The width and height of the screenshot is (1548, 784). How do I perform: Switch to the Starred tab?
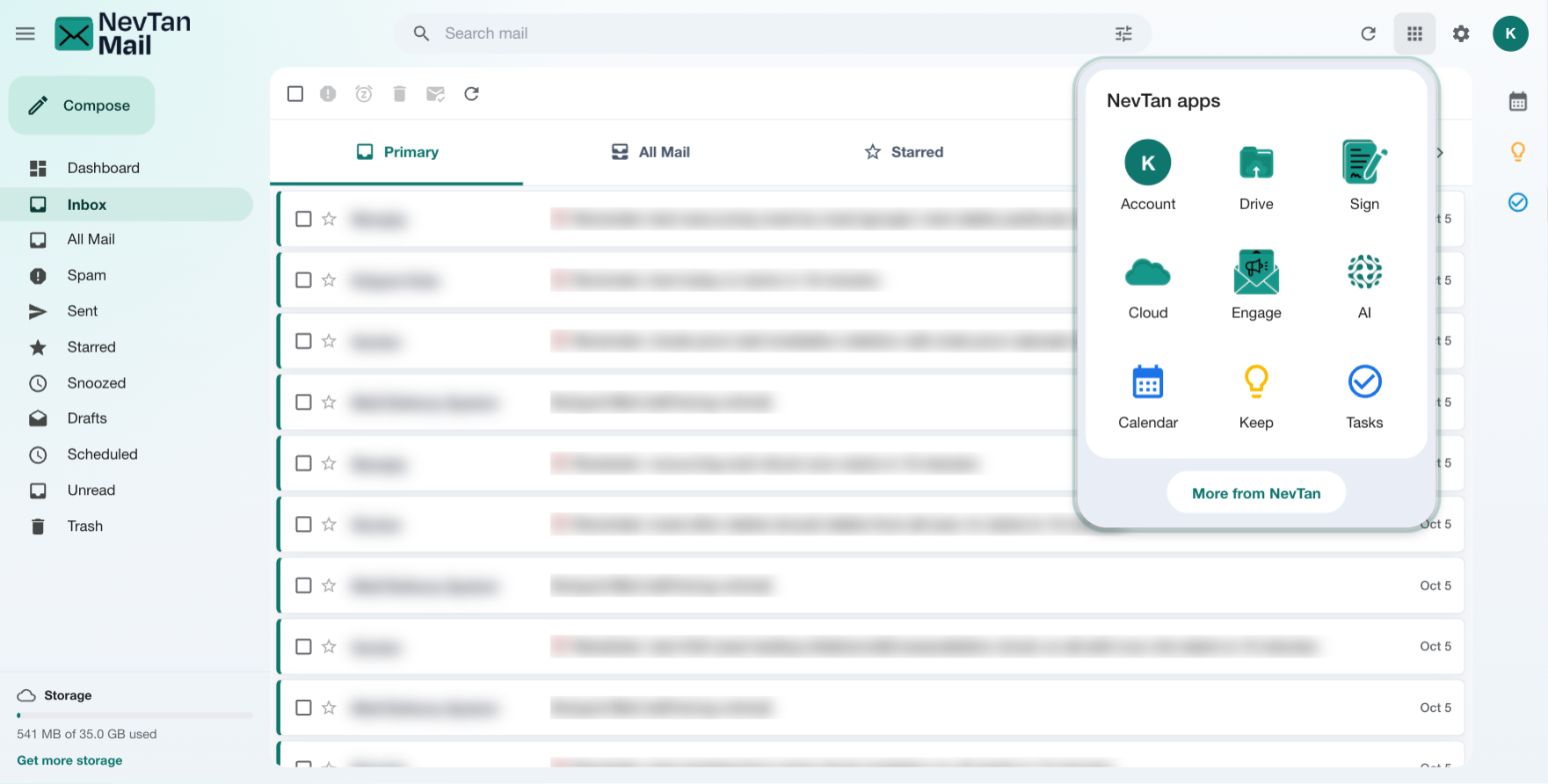(904, 152)
